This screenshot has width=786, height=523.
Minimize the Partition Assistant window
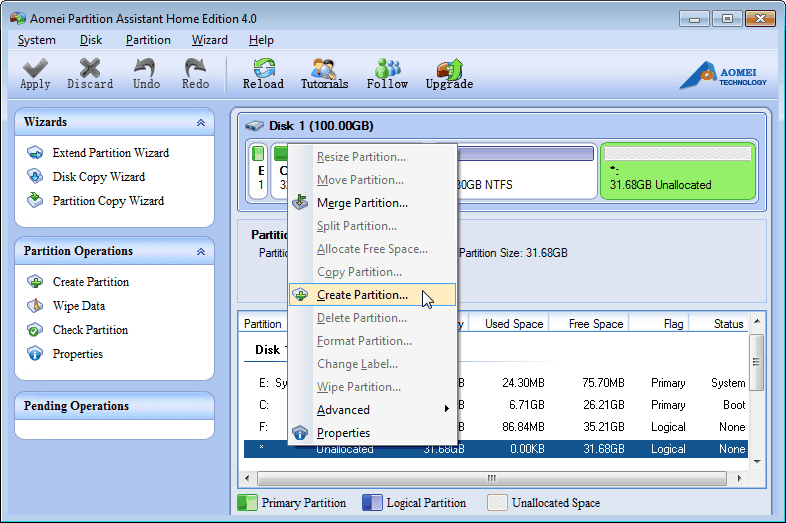(x=694, y=19)
